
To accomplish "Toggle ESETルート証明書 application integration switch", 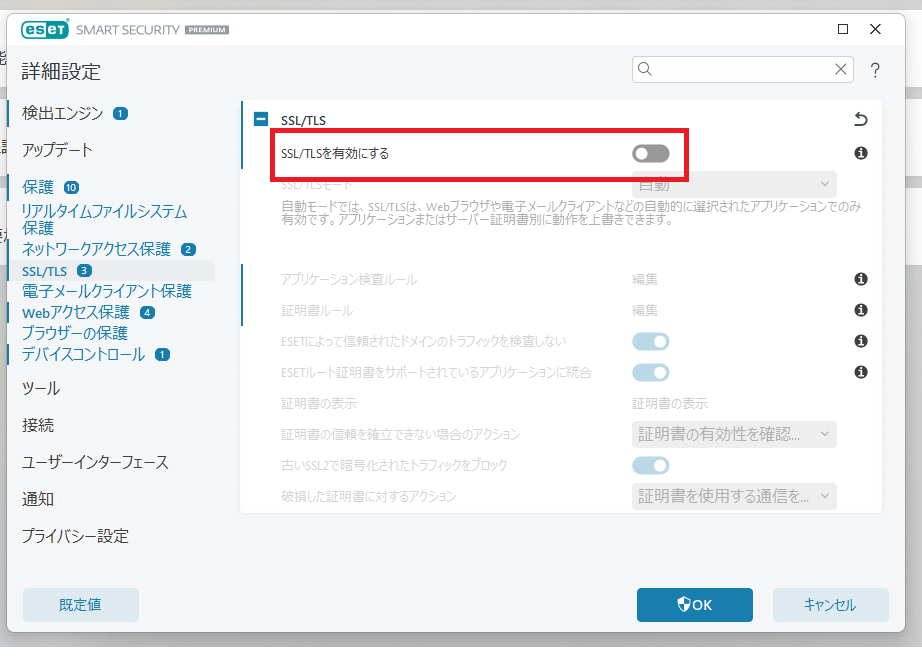I will tap(650, 372).
